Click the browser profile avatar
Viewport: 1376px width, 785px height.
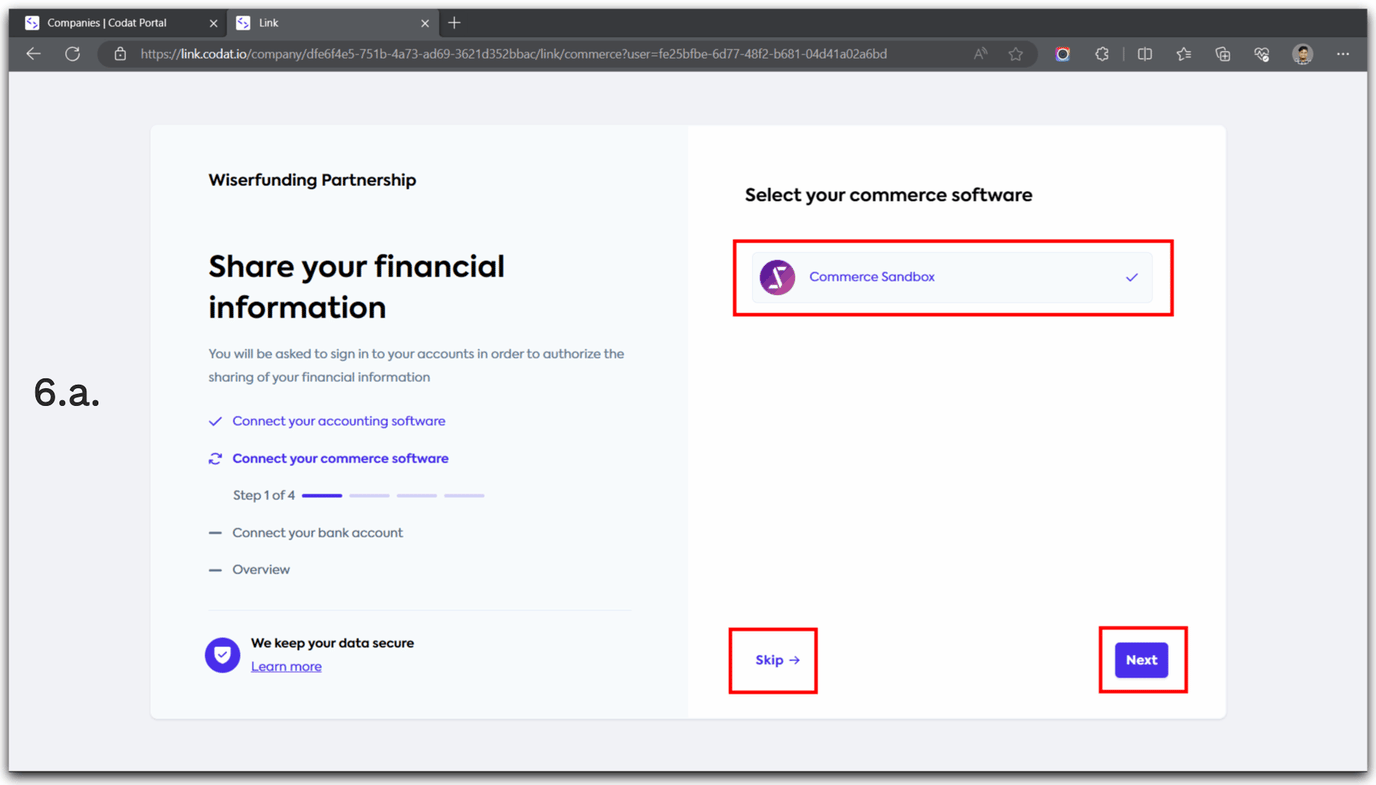pos(1302,53)
